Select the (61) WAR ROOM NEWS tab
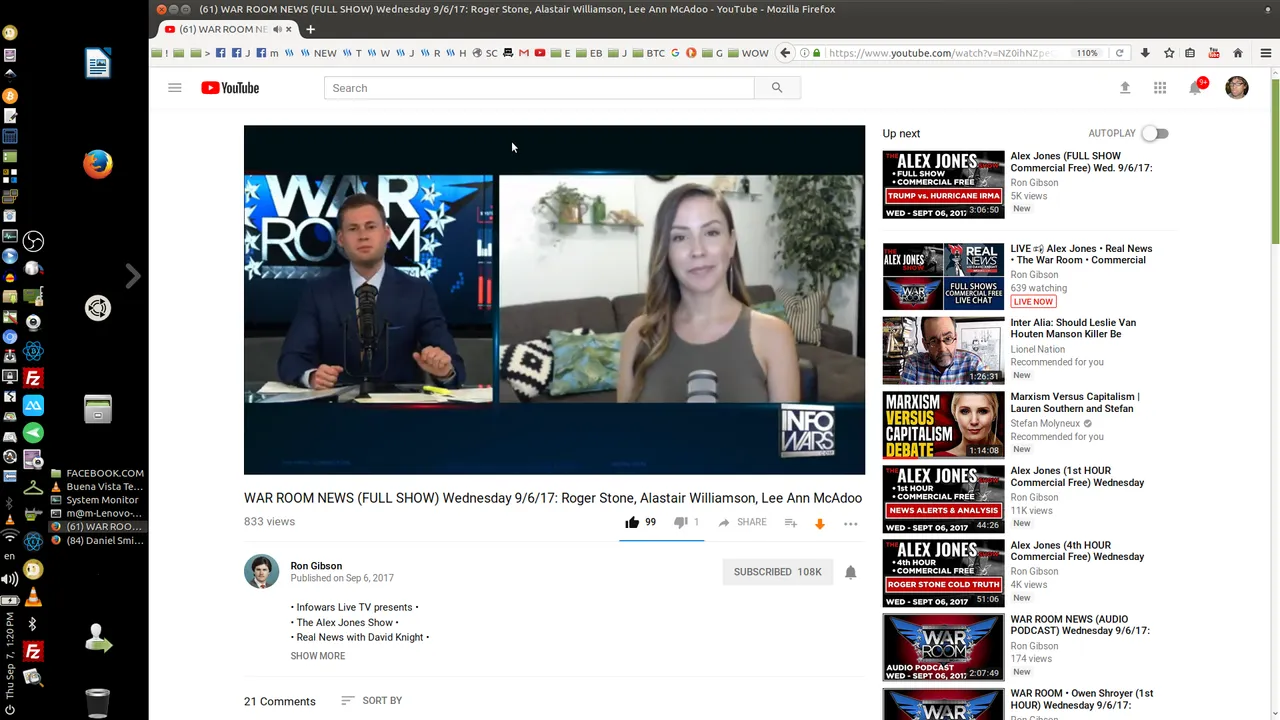Image resolution: width=1280 pixels, height=720 pixels. (228, 29)
